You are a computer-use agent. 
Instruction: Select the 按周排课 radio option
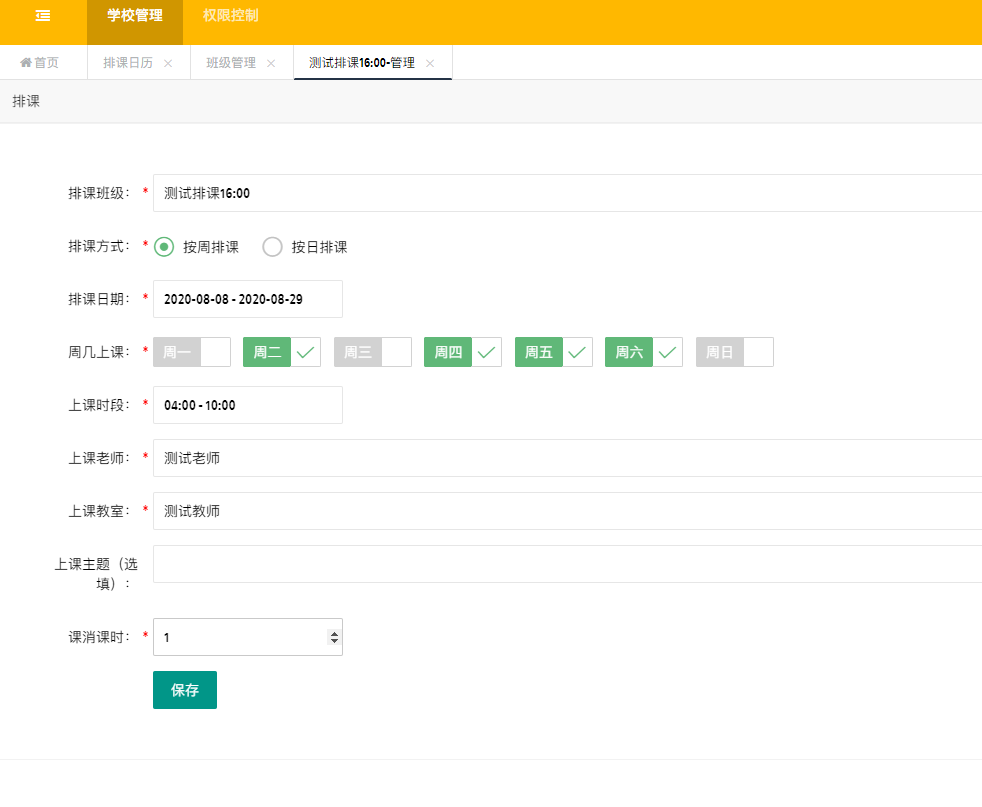[x=196, y=247]
